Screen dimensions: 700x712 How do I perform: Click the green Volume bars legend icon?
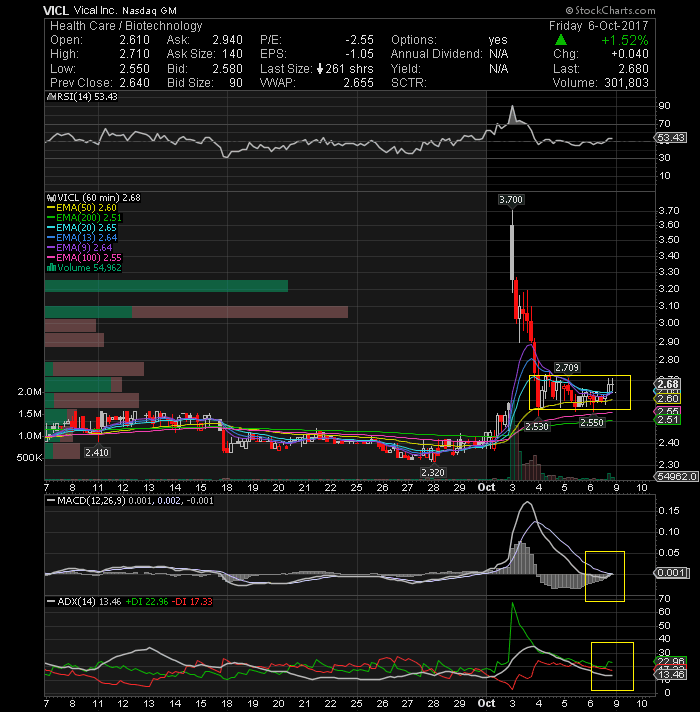(51, 267)
